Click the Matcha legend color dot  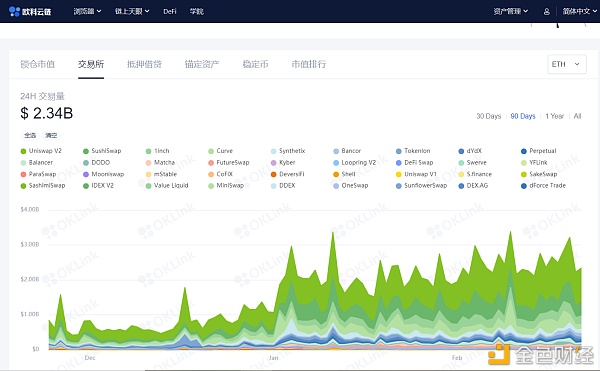pos(148,163)
